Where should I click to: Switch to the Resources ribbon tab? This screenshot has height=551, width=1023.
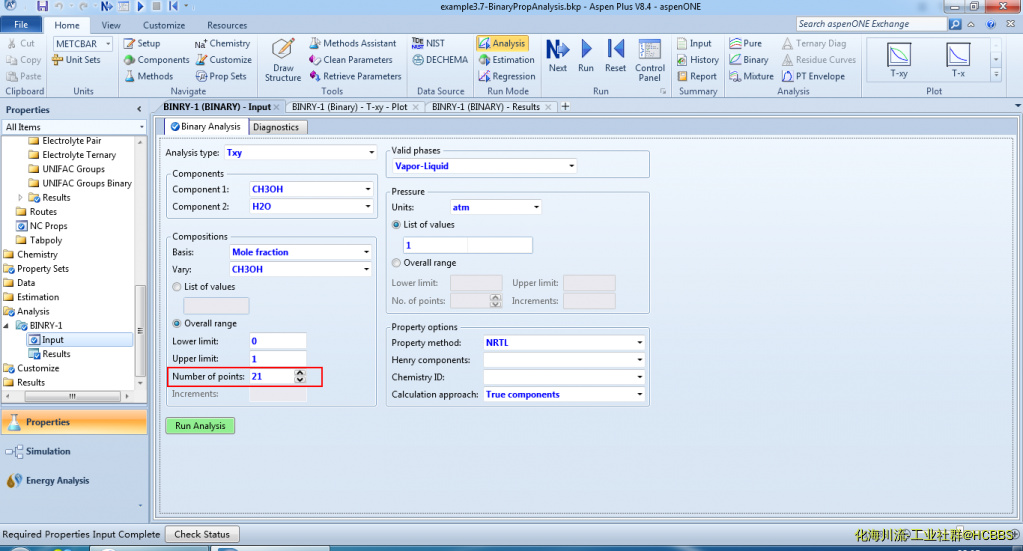click(227, 25)
